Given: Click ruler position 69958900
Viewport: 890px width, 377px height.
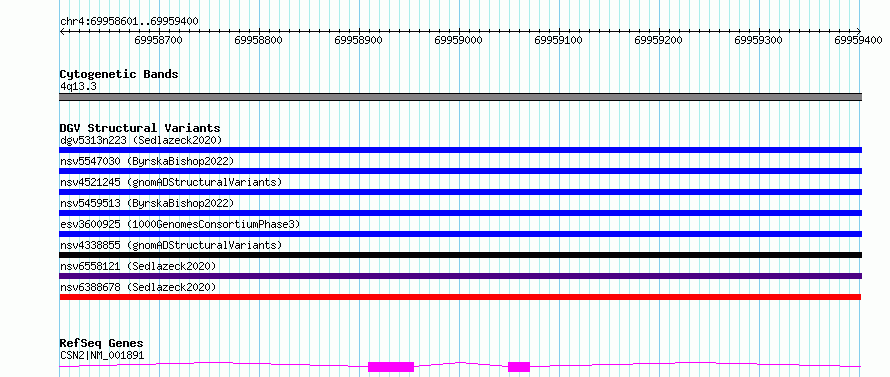Looking at the screenshot, I should point(359,40).
